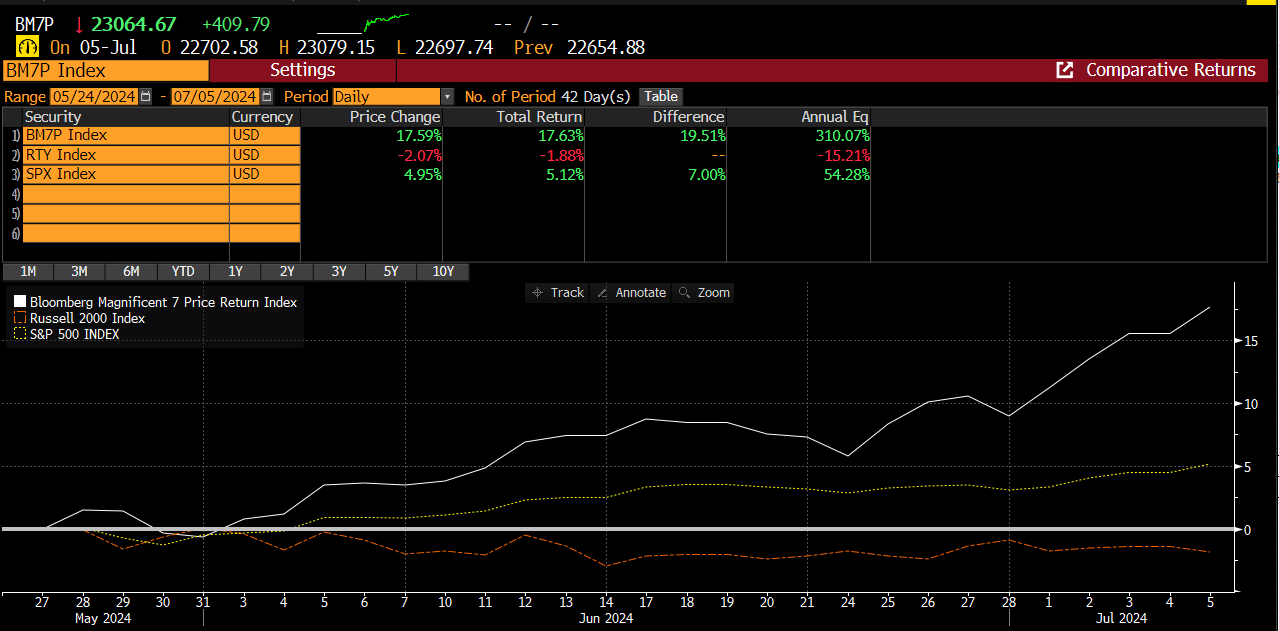Screen dimensions: 1279x631
Task: Toggle the S&P 500 legend swatch
Action: (19, 334)
